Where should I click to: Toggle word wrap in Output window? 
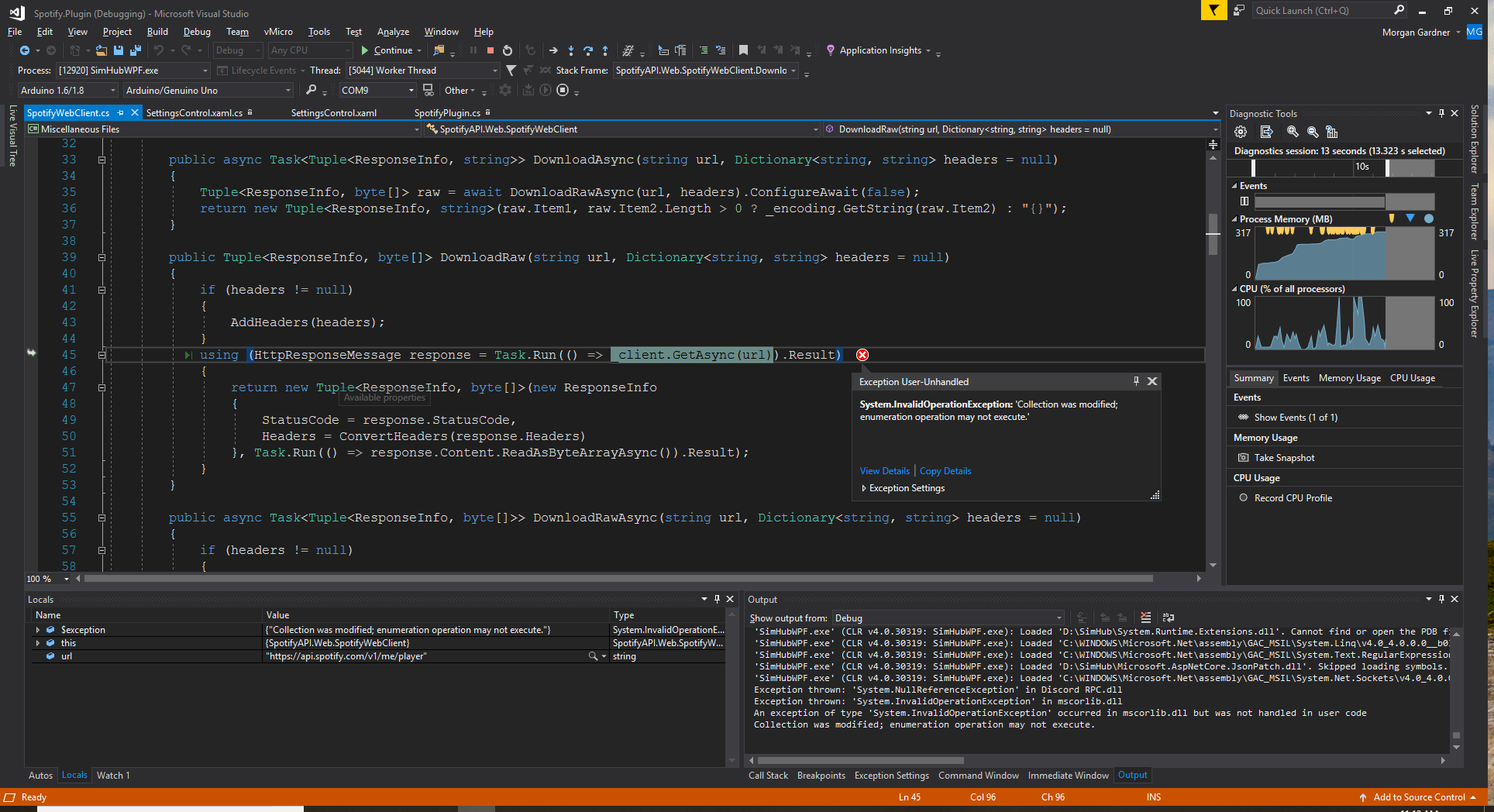tap(1169, 618)
